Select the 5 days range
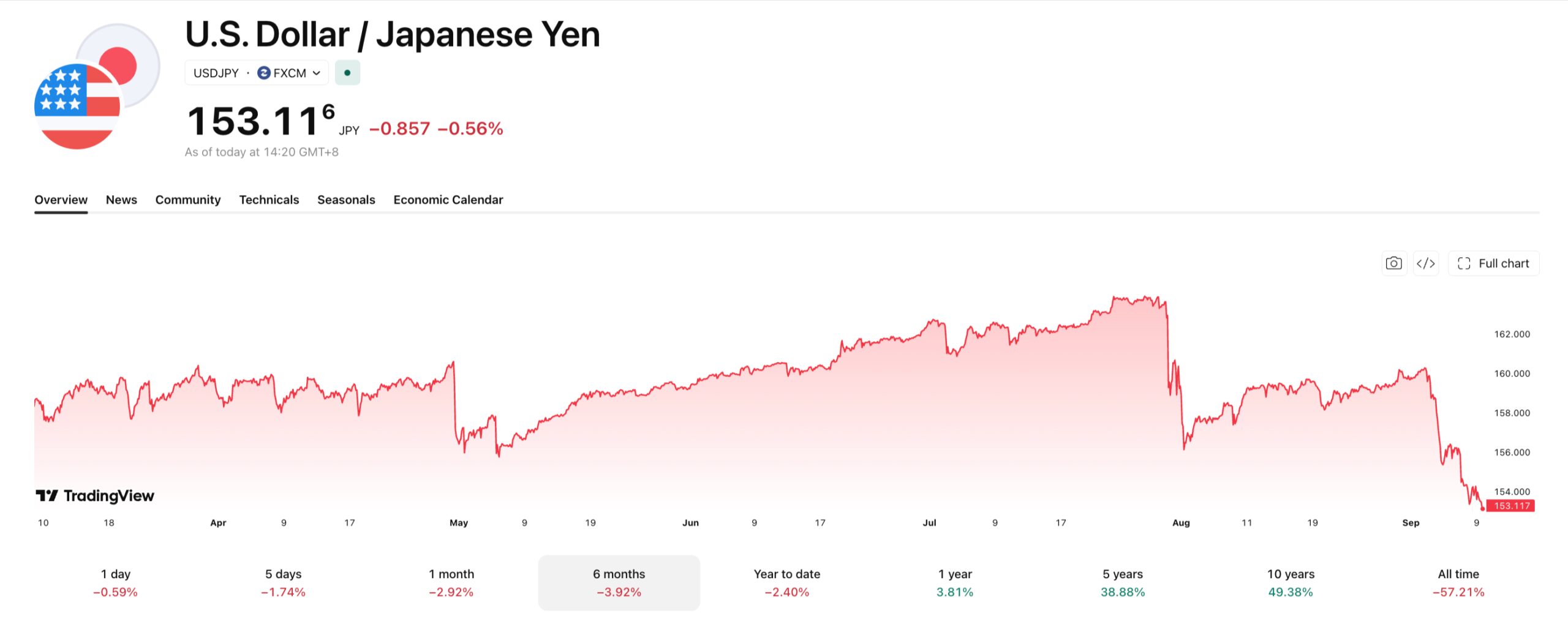The image size is (1568, 627). coord(283,582)
